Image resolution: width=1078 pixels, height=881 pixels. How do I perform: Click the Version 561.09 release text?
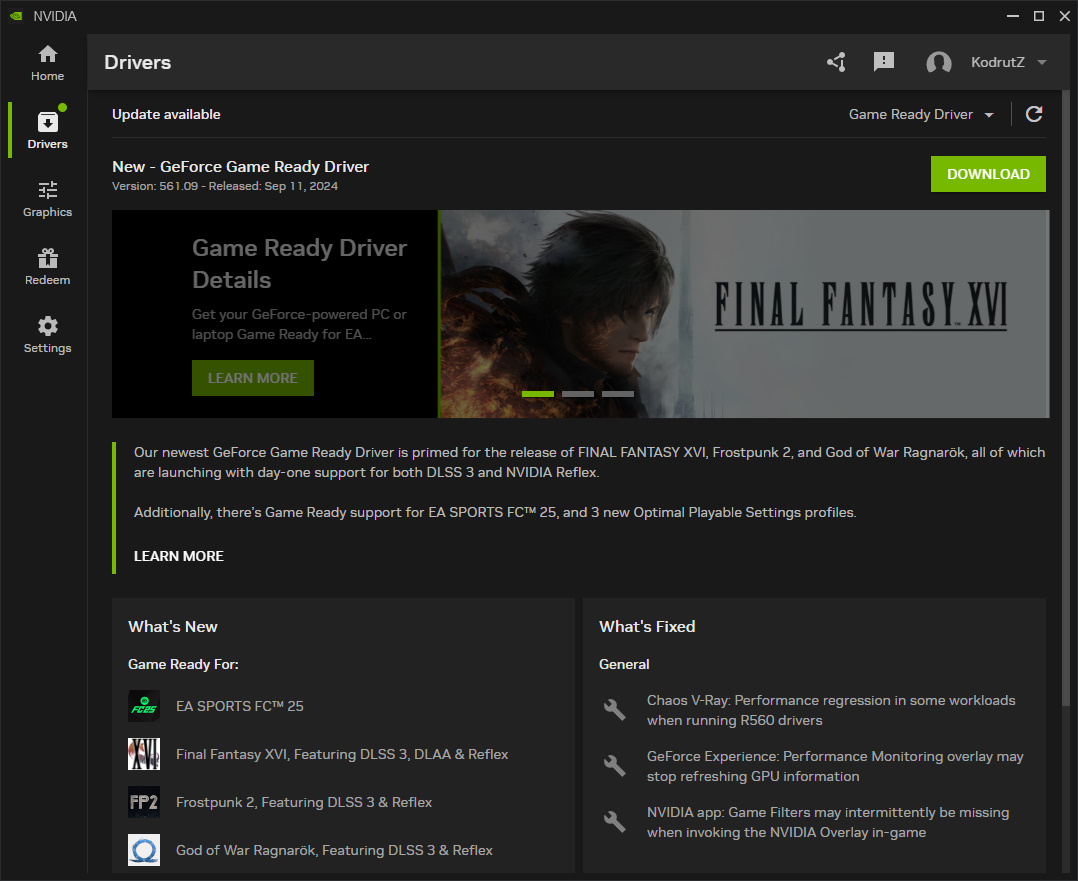pos(225,186)
